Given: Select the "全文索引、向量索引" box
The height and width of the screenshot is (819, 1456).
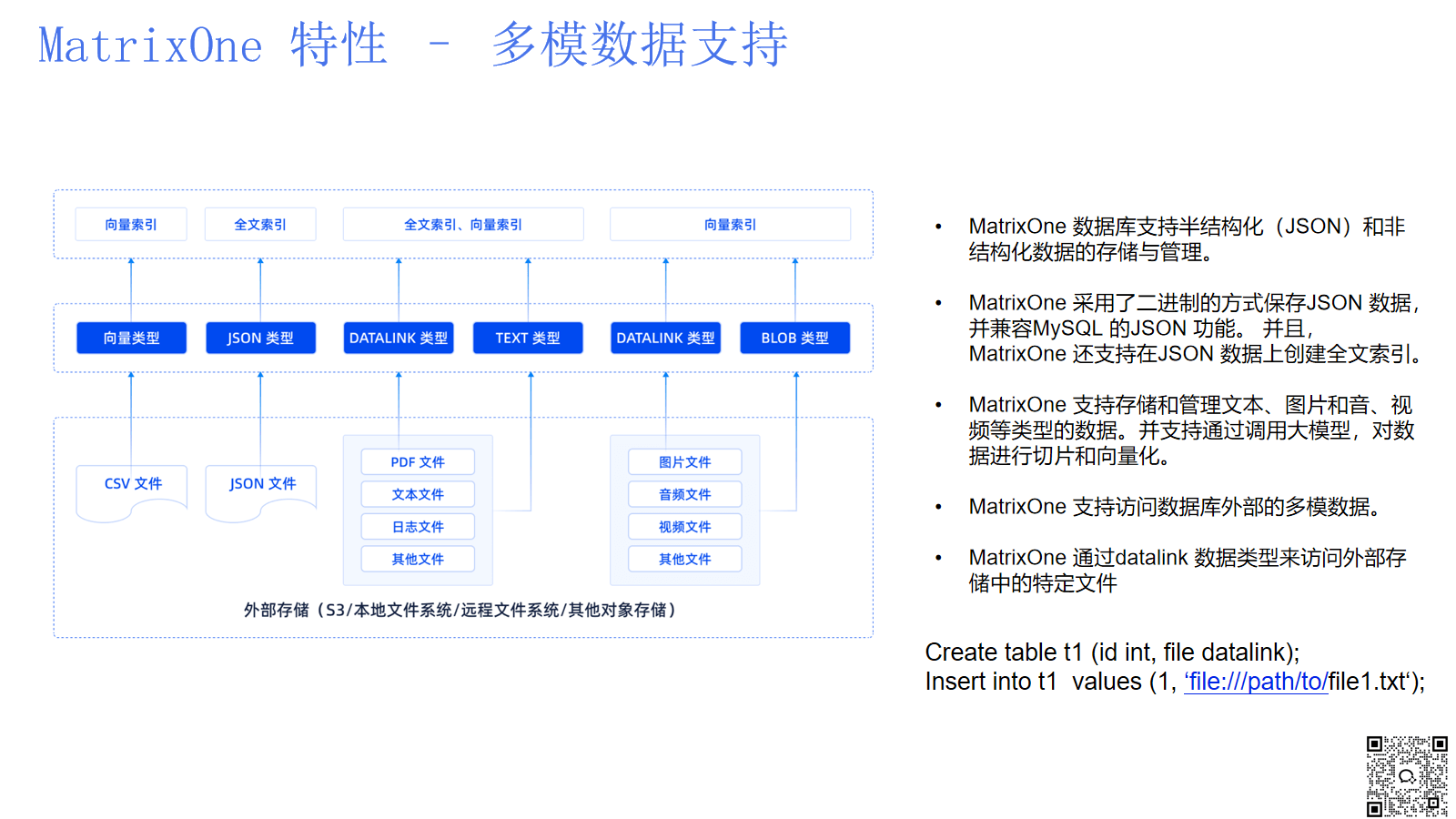Looking at the screenshot, I should 463,225.
